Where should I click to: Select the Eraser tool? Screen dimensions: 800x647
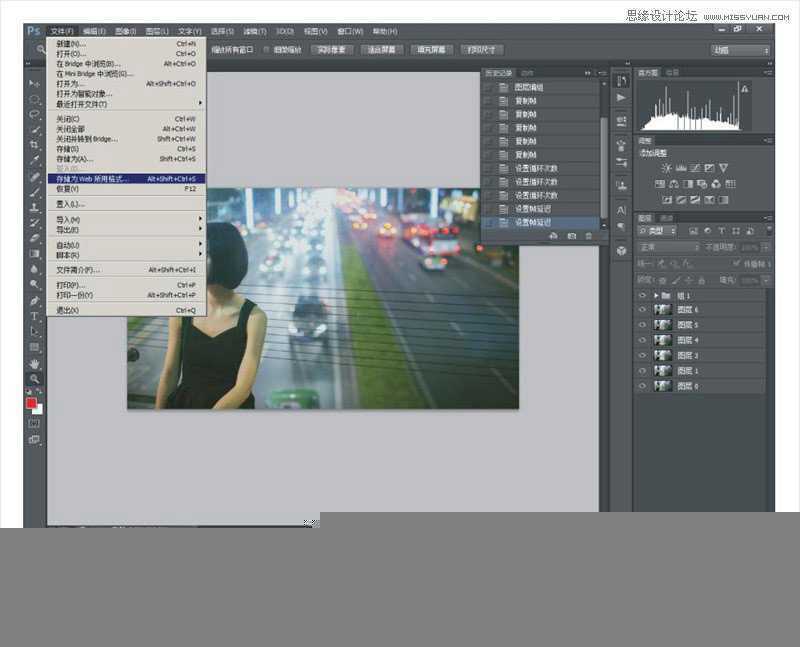34,238
